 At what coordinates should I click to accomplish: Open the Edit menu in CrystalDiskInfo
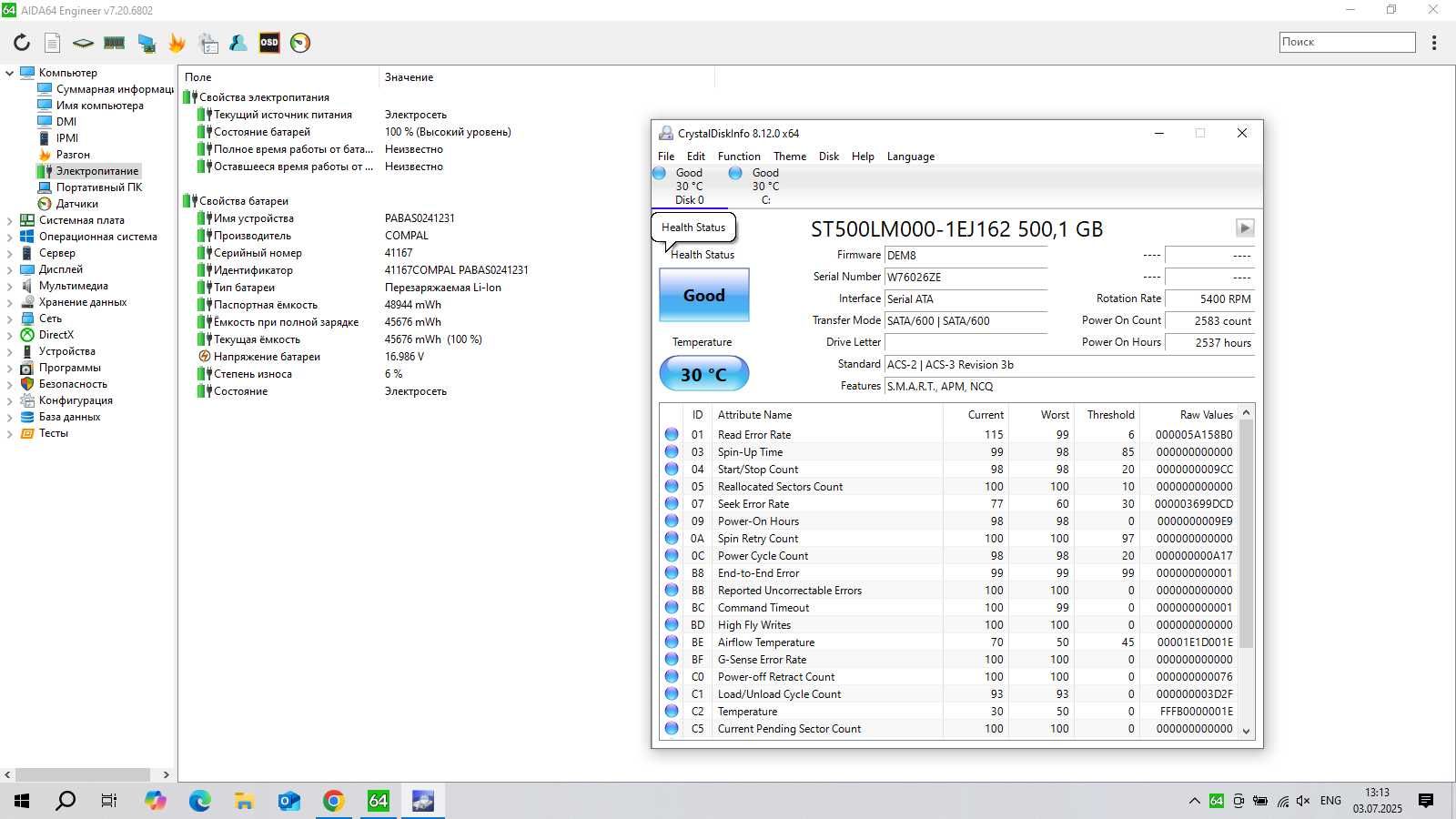pos(696,157)
